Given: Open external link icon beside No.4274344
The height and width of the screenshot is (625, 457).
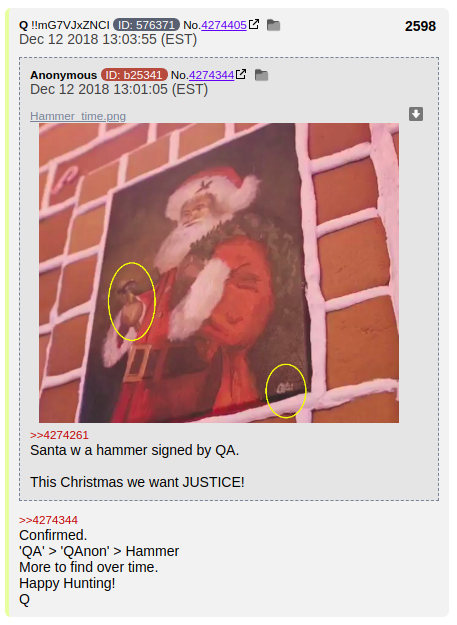Looking at the screenshot, I should (x=241, y=74).
